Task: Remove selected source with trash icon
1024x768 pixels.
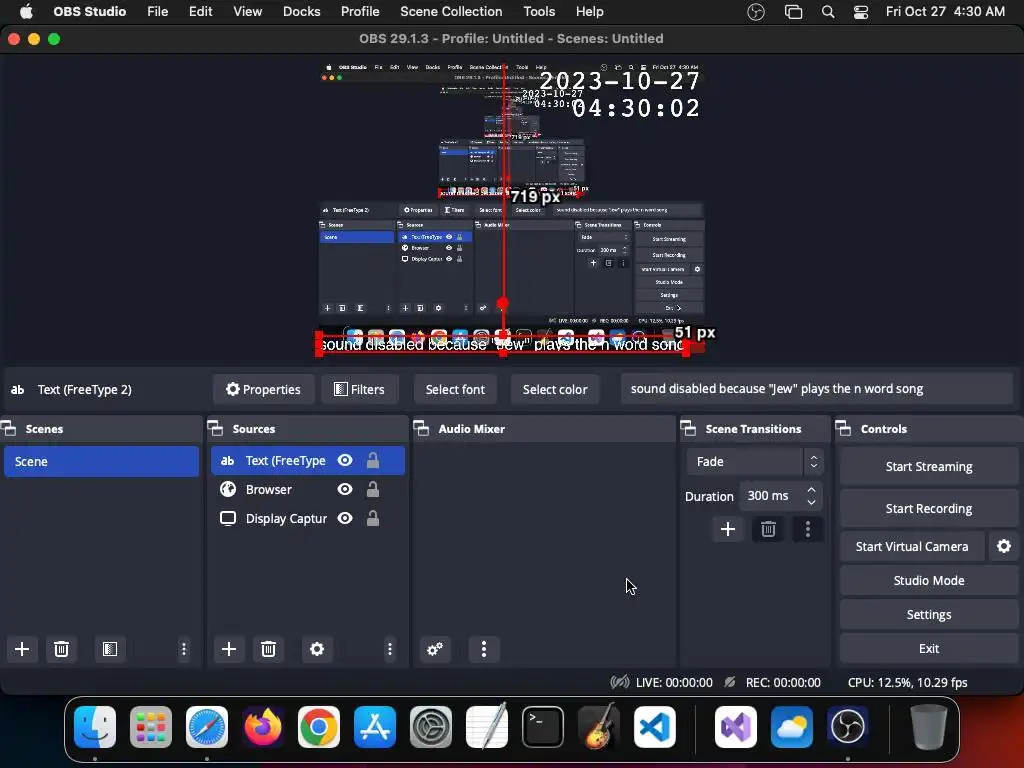Action: (x=268, y=649)
